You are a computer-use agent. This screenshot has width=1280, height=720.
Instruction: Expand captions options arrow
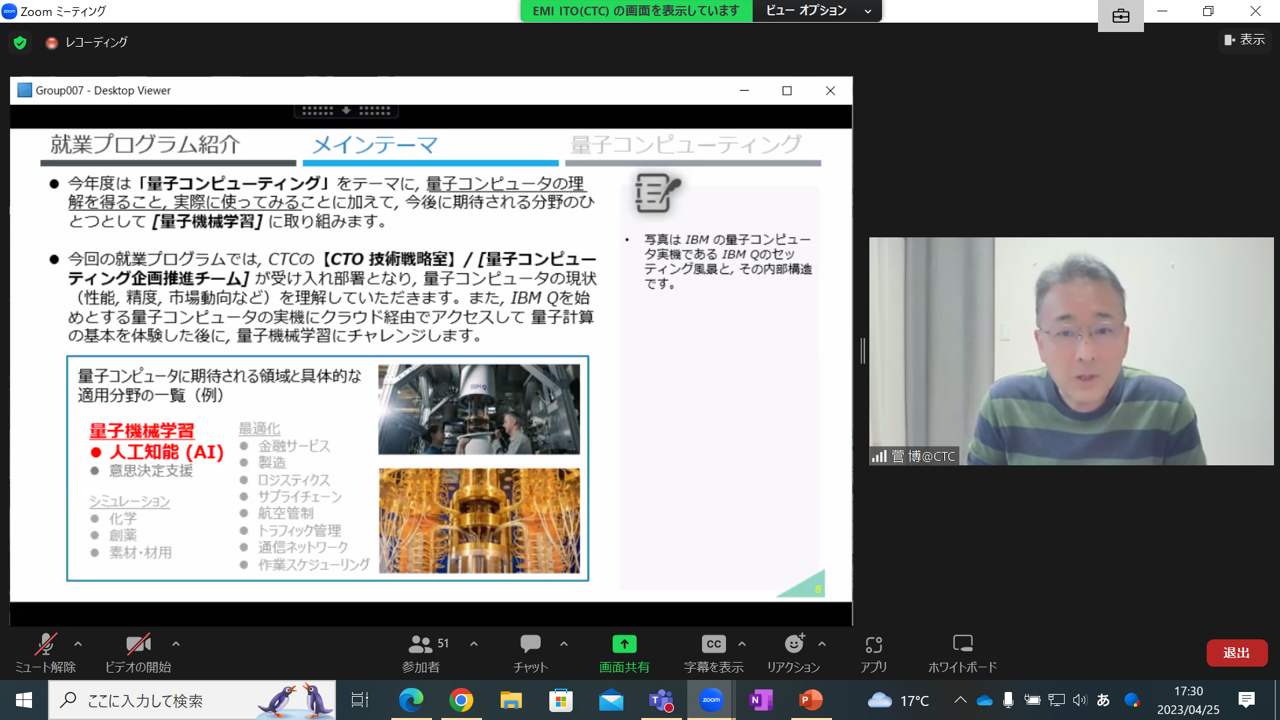[x=742, y=644]
